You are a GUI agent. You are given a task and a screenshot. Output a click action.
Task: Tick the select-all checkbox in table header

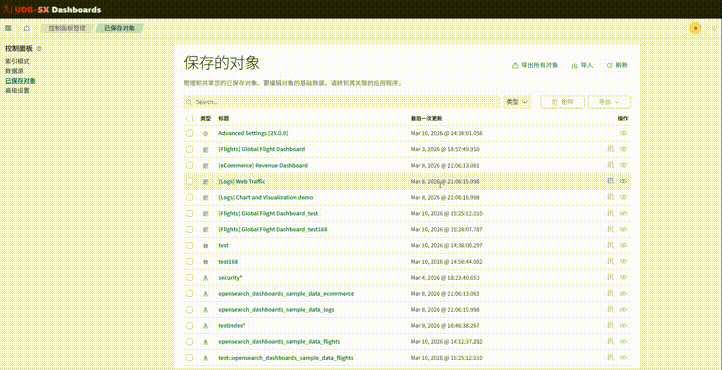189,119
